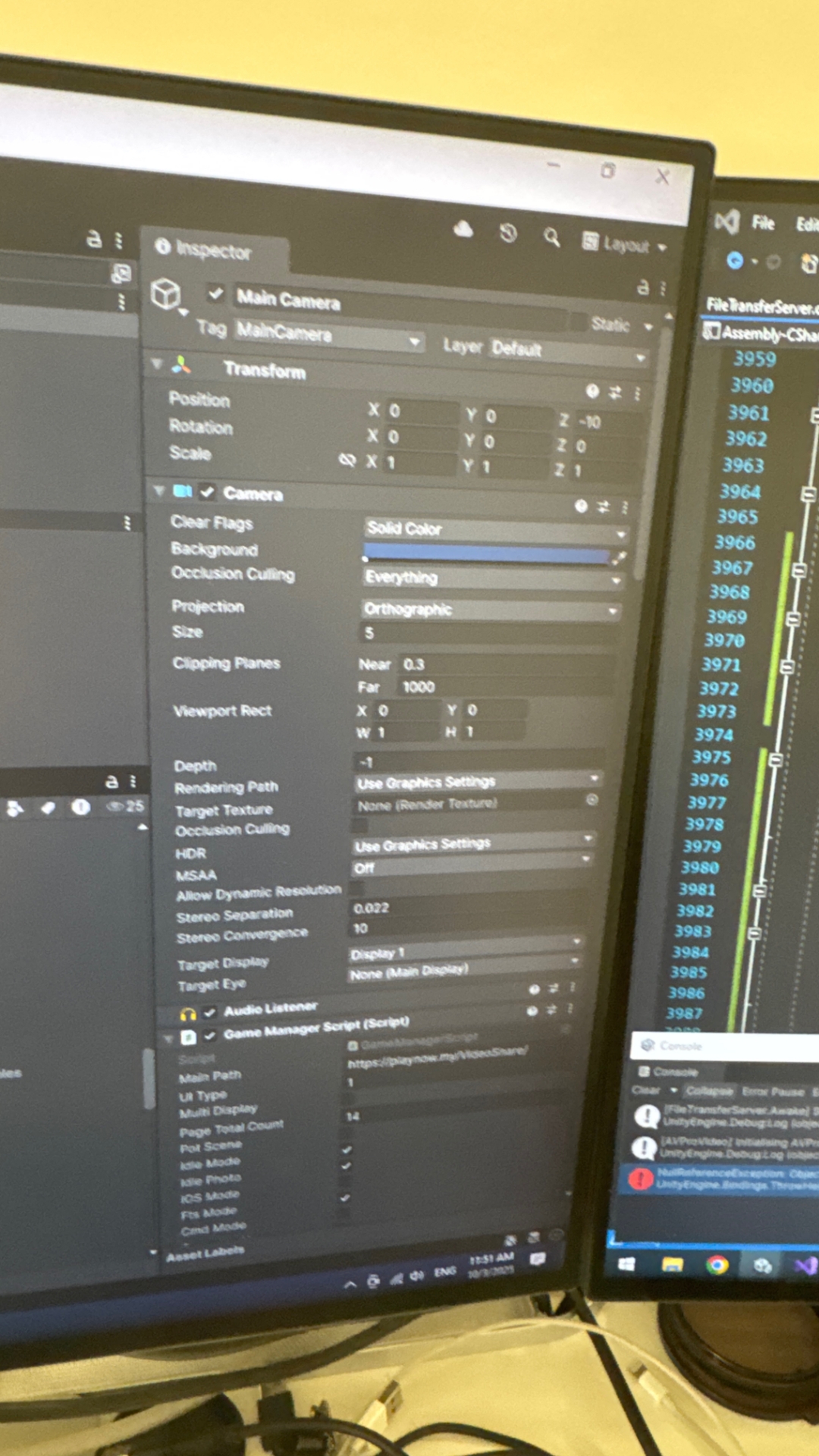
Task: Toggle the Main Camera active checkbox
Action: pyautogui.click(x=216, y=293)
